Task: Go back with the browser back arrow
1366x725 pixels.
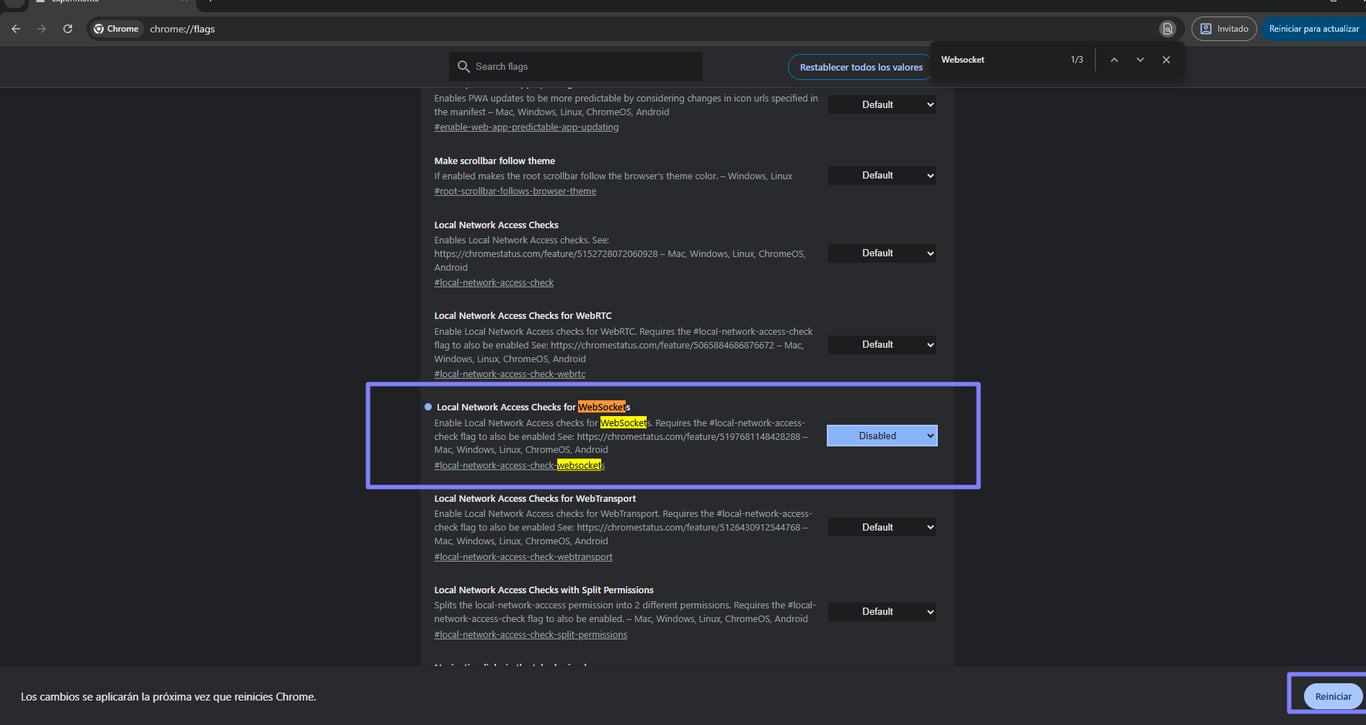Action: point(16,29)
